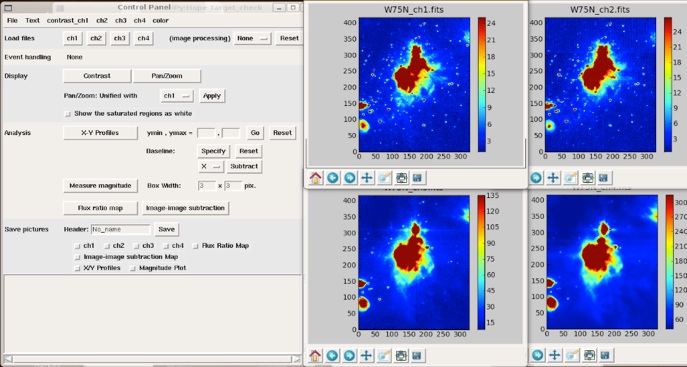Select Zoom tool in bottom-right ch4 plot toolbar
Screen dimensions: 687x367
point(572,355)
